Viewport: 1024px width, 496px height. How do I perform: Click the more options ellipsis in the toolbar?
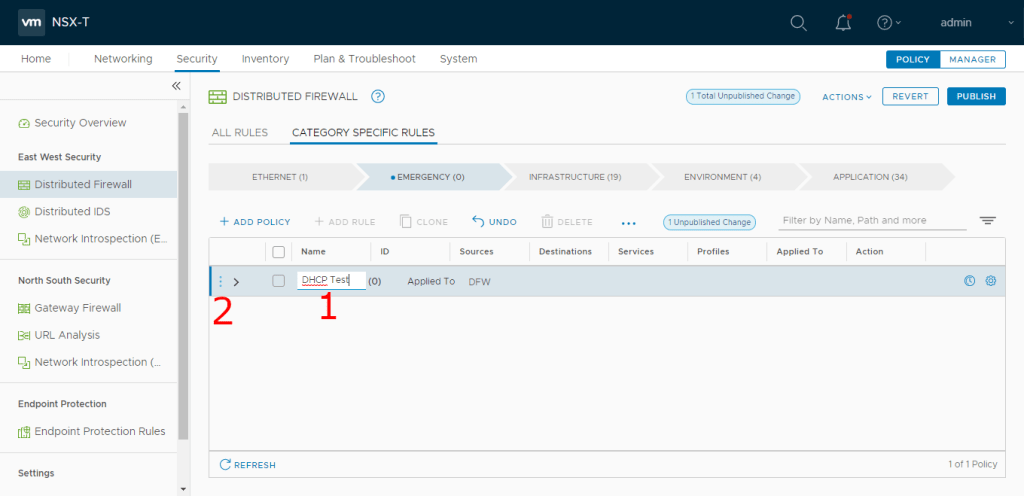(628, 222)
